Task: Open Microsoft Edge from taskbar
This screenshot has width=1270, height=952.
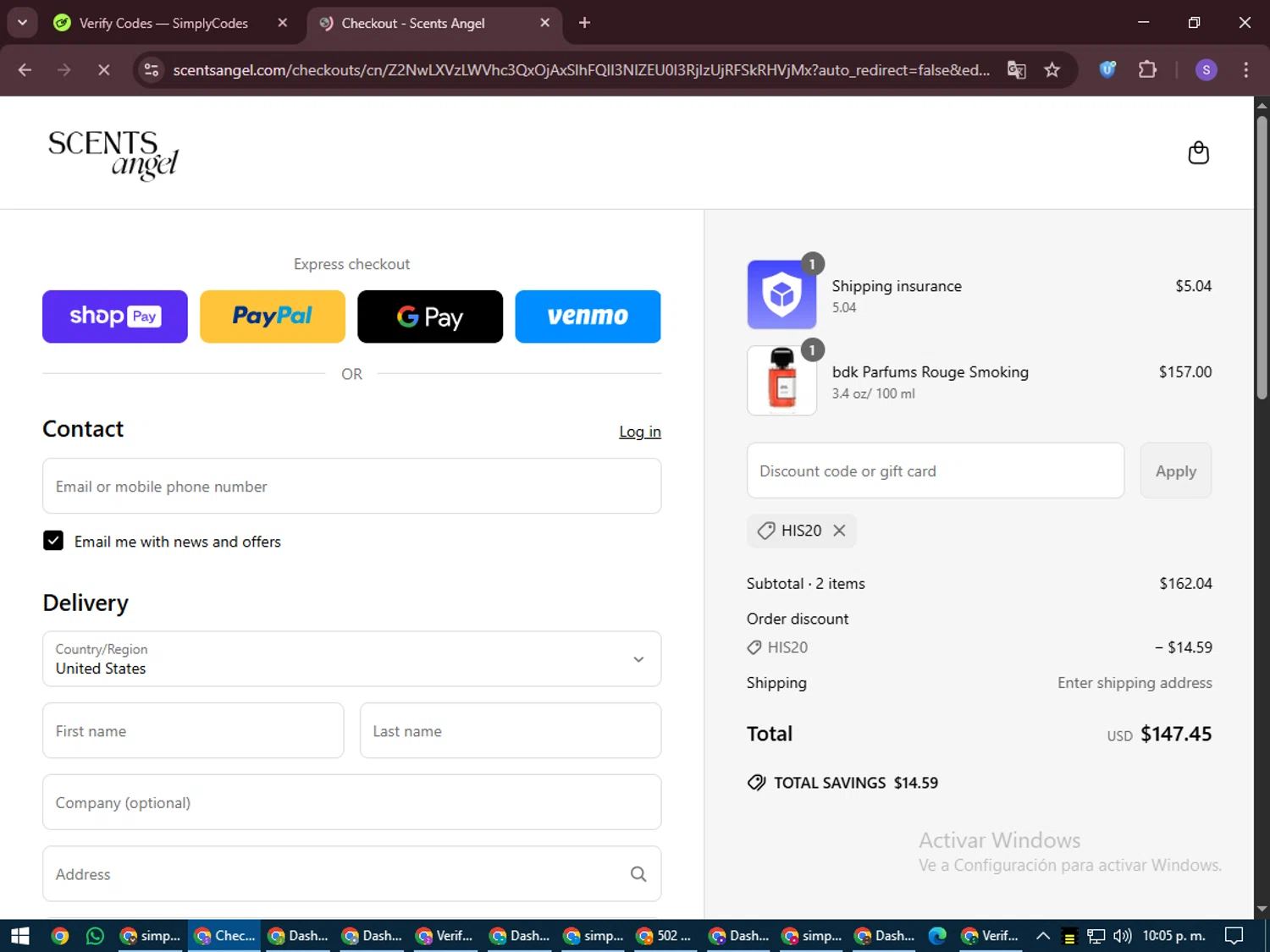Action: click(937, 935)
